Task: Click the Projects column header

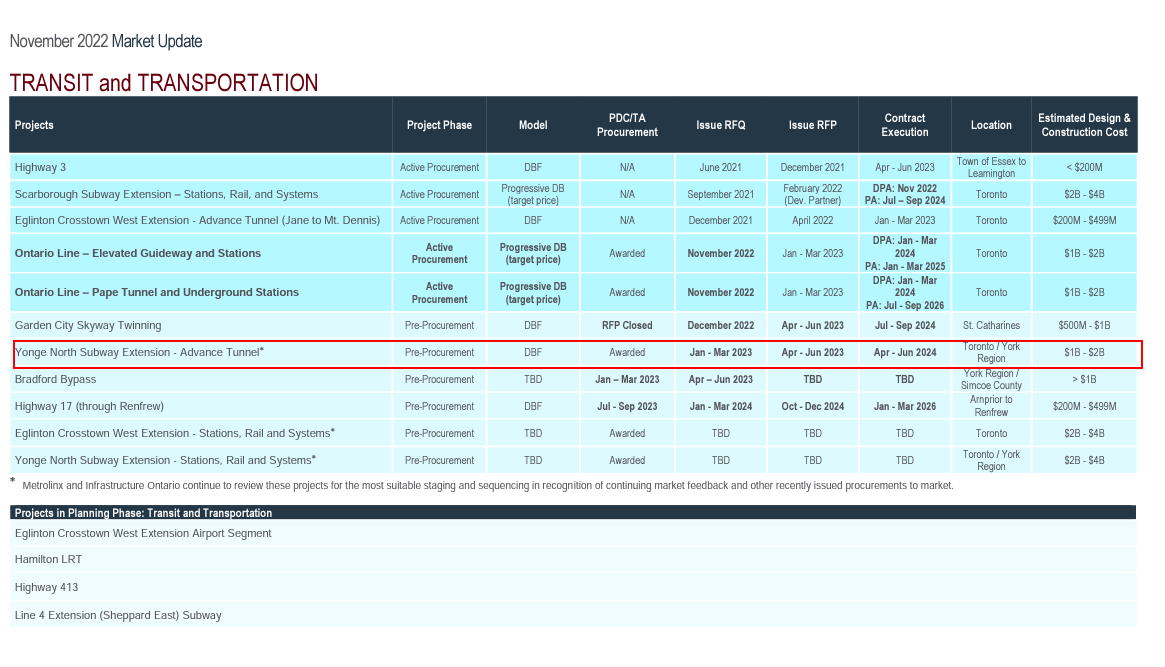Action: [x=34, y=125]
